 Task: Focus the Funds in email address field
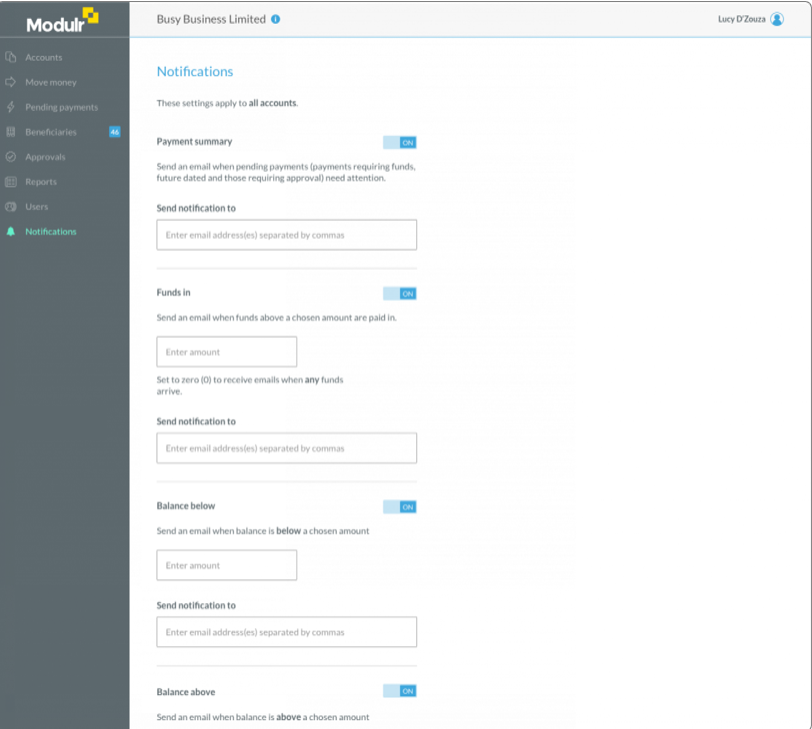tap(286, 448)
